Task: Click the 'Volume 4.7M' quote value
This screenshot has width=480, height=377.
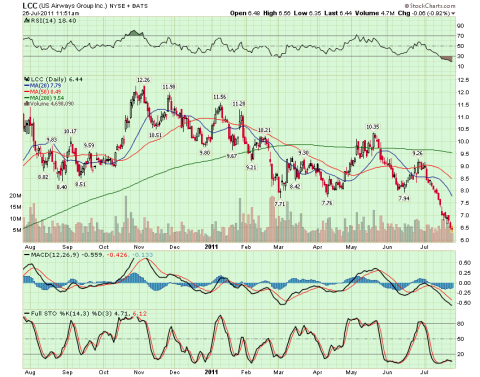Action: tap(375, 13)
